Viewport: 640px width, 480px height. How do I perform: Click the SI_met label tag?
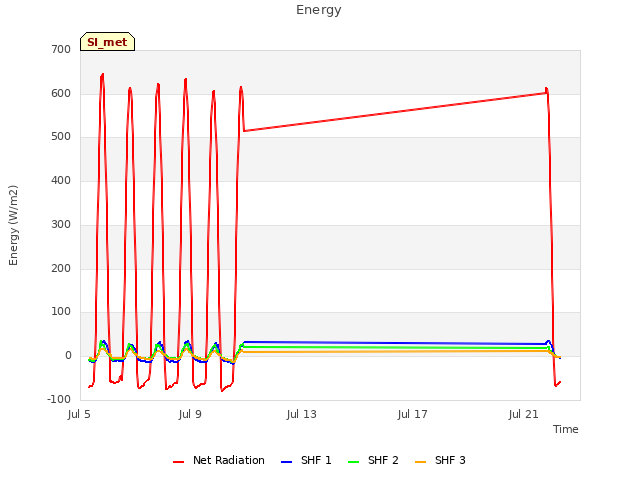pyautogui.click(x=107, y=42)
